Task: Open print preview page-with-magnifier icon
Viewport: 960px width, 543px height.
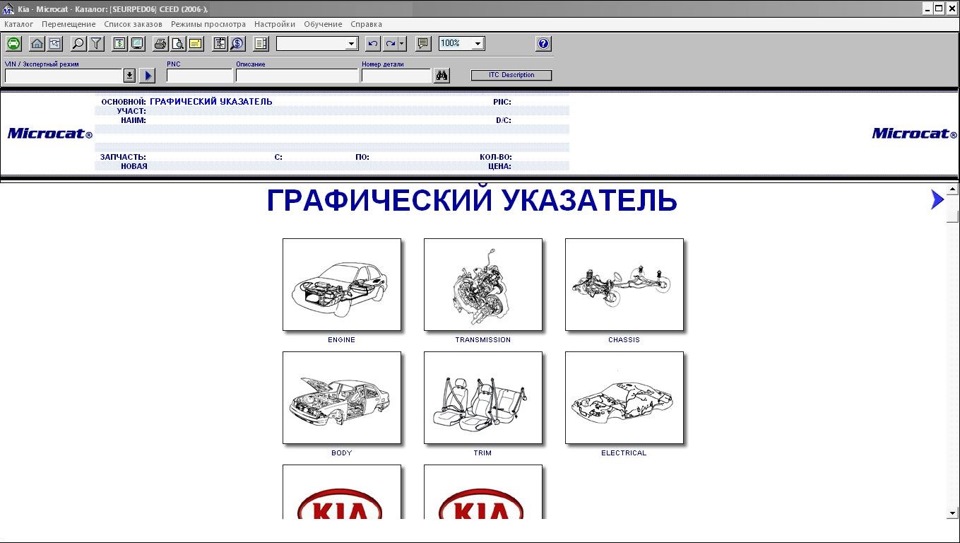Action: [178, 43]
